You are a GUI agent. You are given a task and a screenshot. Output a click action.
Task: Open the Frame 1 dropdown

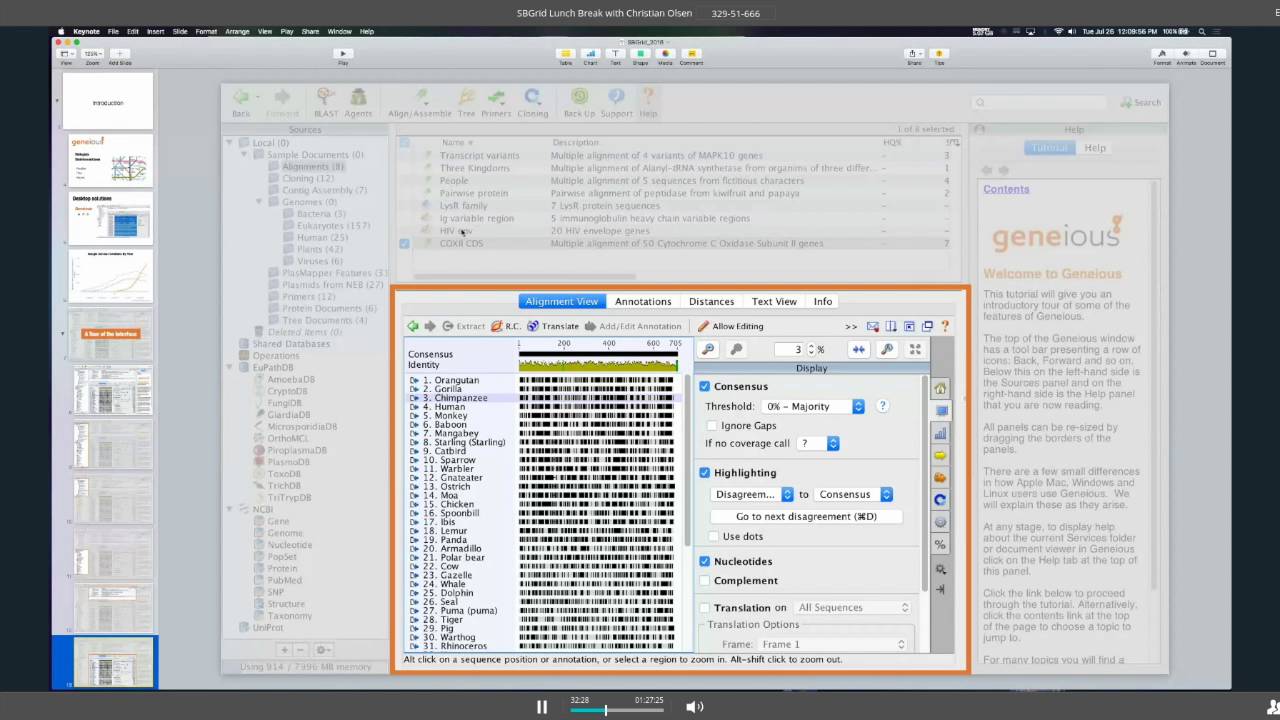[833, 644]
